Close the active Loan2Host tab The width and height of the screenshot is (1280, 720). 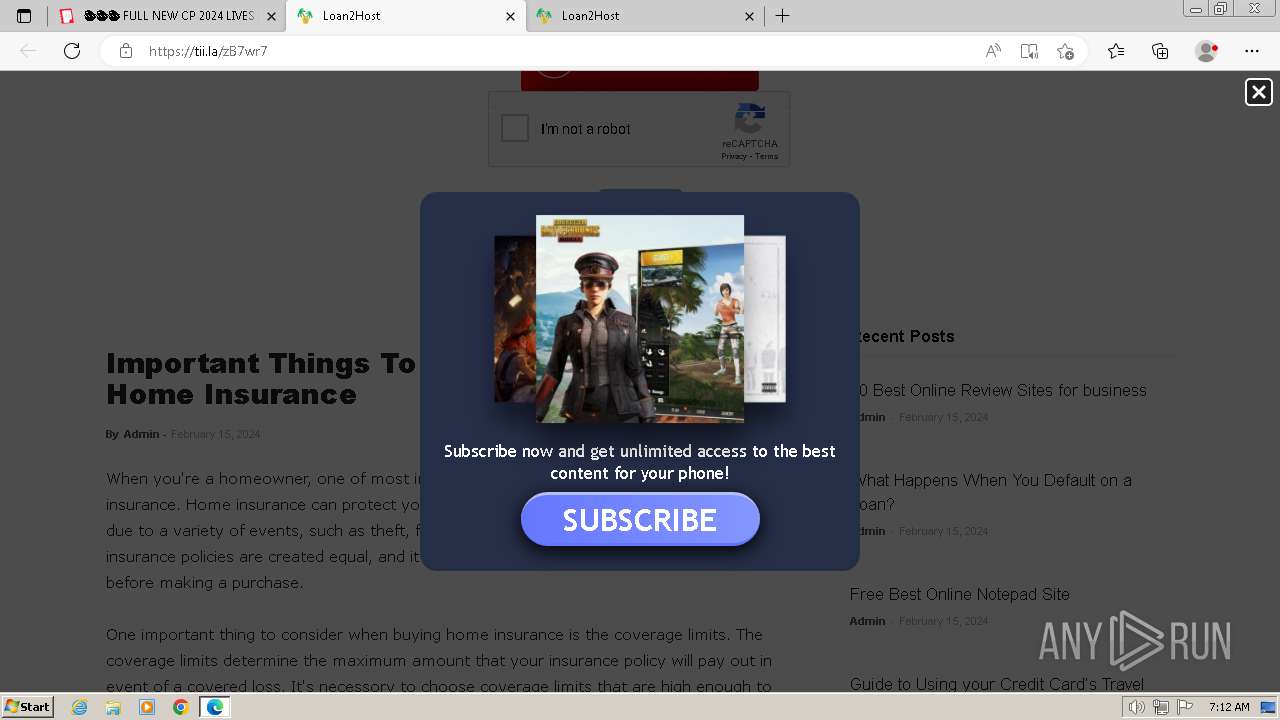(510, 16)
